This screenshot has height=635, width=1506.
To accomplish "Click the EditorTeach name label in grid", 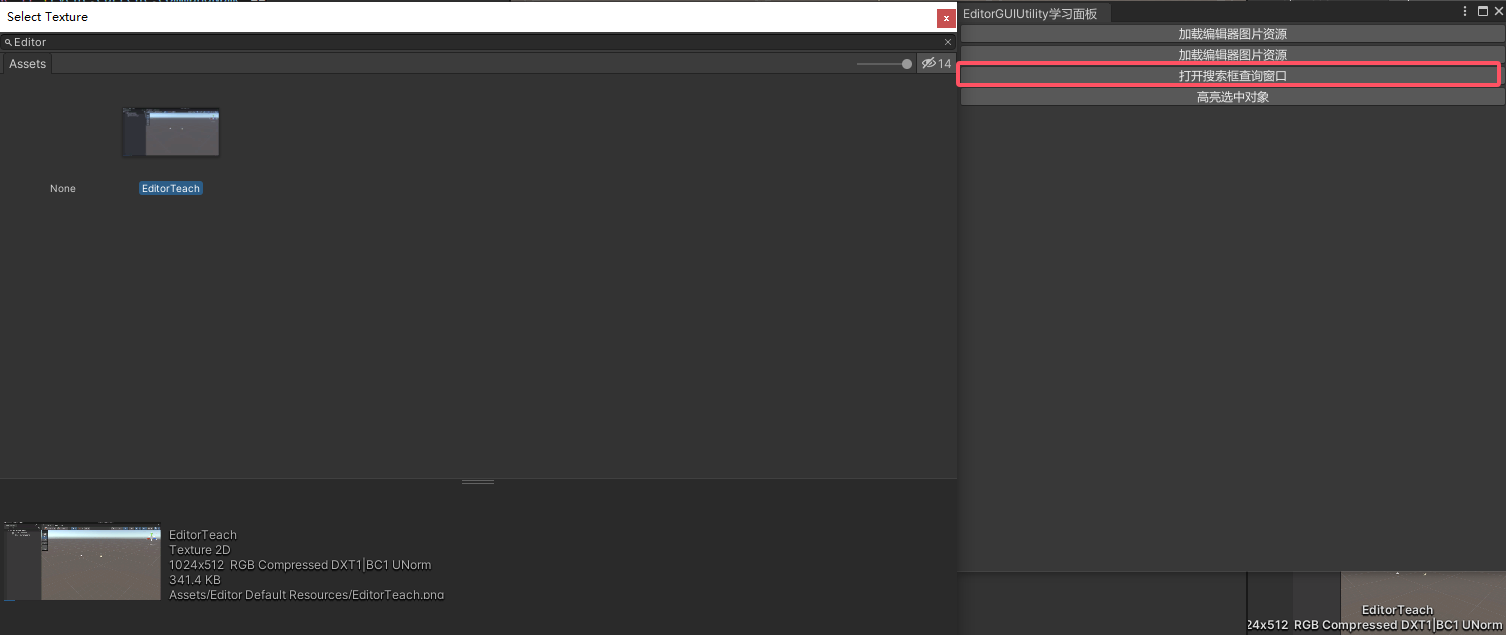I will [171, 188].
